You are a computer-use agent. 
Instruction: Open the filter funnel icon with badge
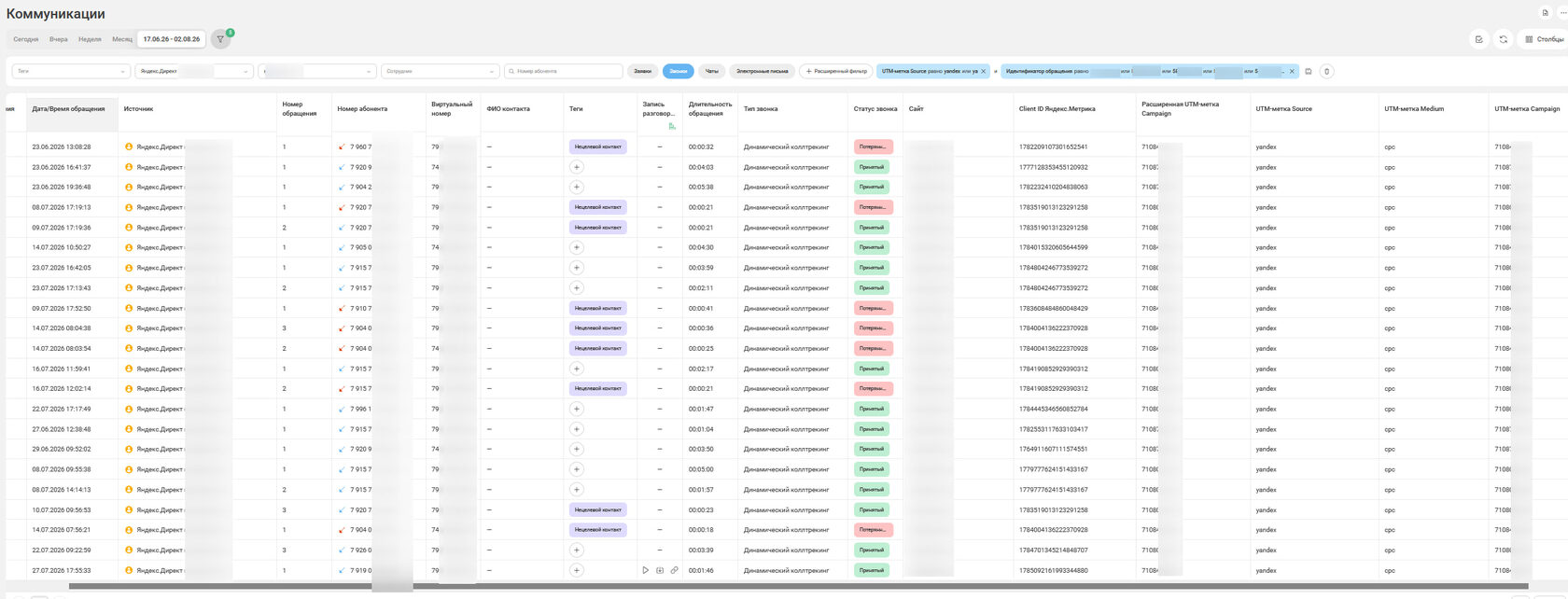pyautogui.click(x=220, y=39)
